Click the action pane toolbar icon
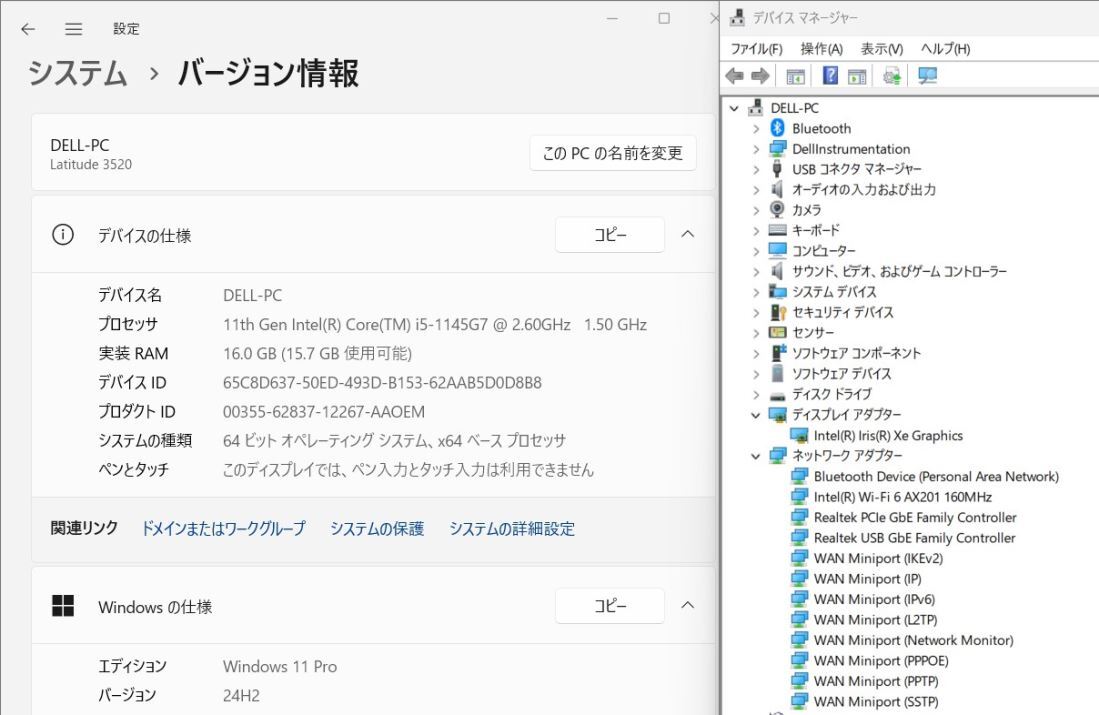 pyautogui.click(x=857, y=76)
